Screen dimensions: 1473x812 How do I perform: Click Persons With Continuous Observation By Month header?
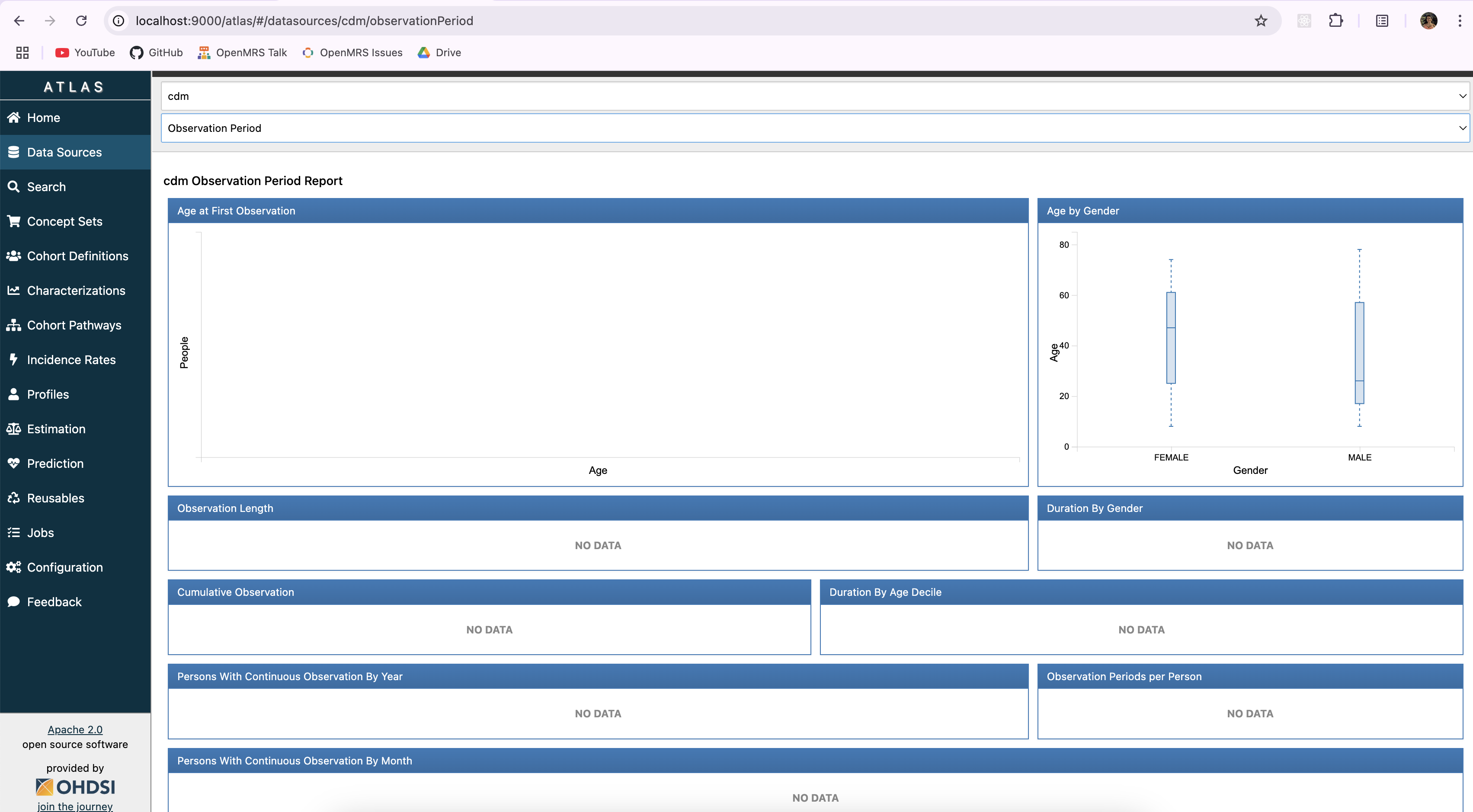(815, 761)
